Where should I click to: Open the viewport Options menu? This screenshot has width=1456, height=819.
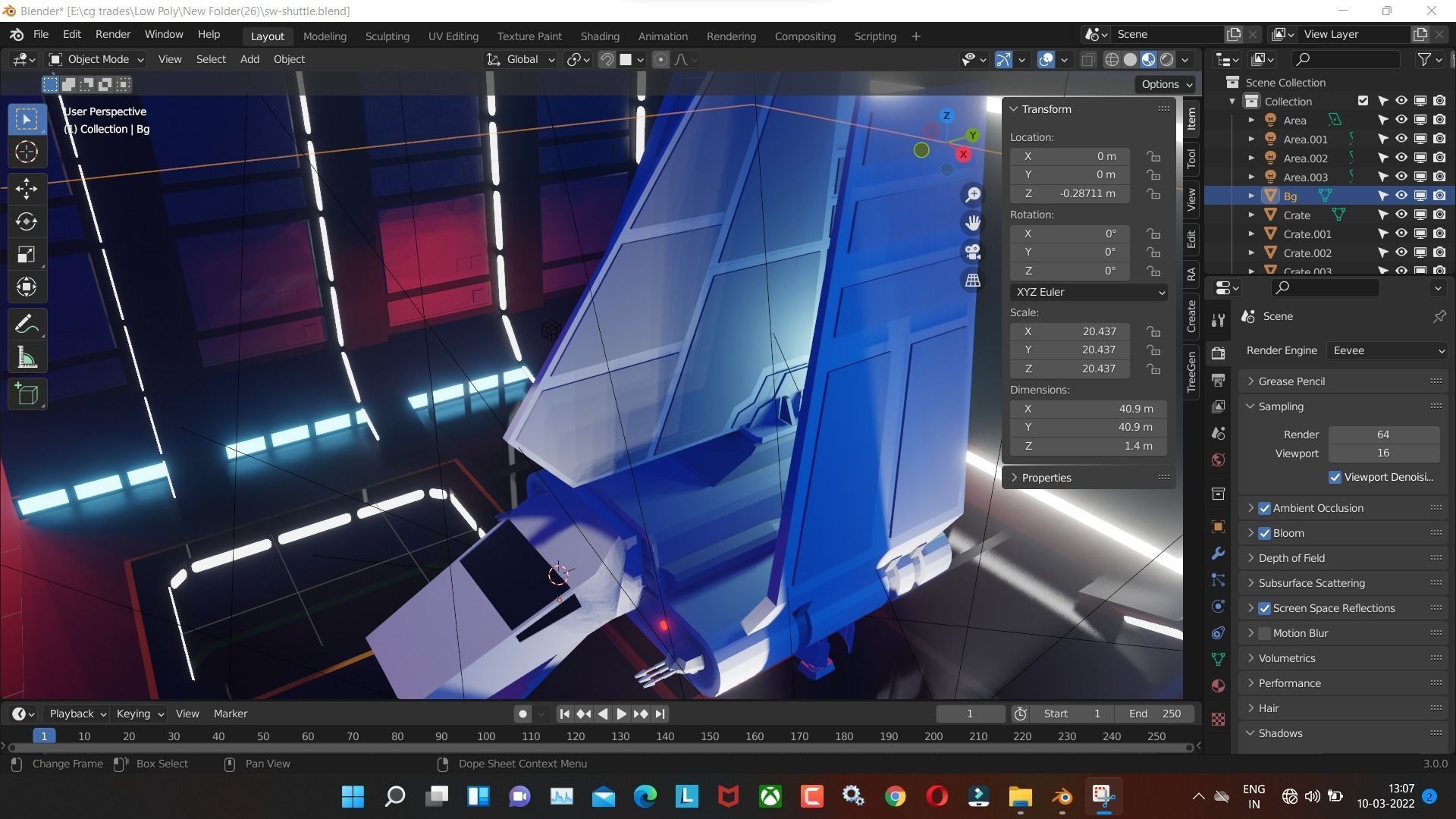(x=1165, y=84)
